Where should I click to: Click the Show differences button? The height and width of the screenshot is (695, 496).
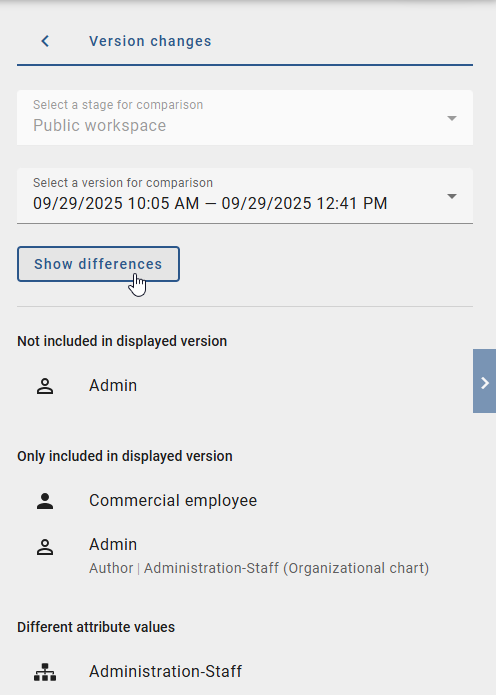coord(98,264)
